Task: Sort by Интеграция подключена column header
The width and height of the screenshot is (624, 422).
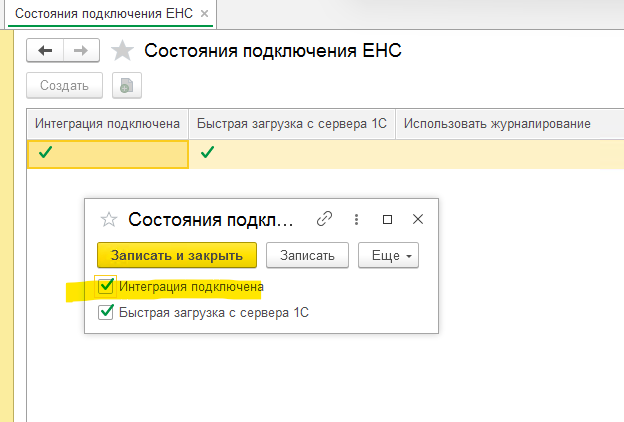Action: click(x=107, y=124)
